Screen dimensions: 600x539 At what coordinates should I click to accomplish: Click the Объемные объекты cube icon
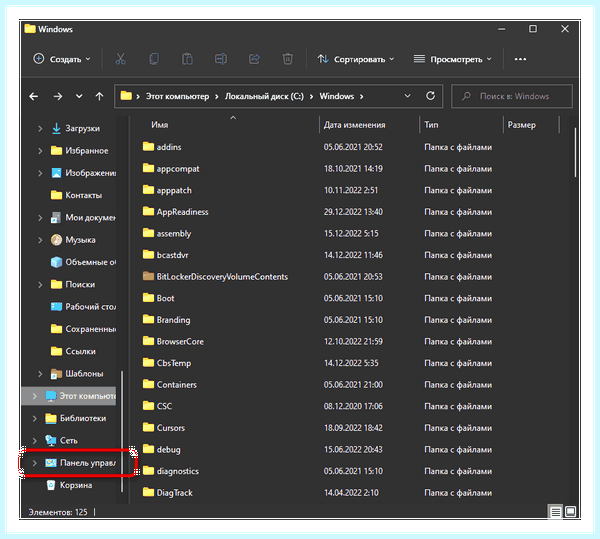[56, 262]
